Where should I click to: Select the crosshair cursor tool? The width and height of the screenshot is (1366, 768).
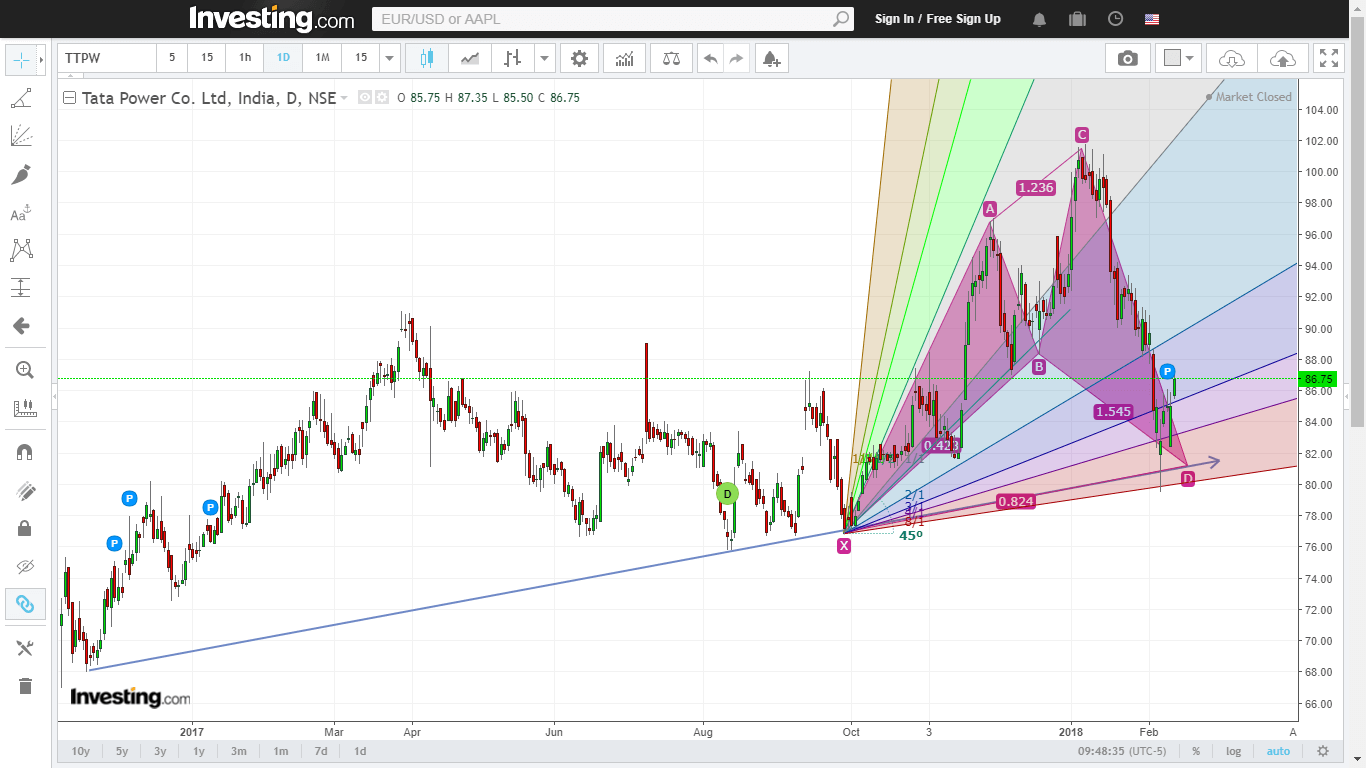click(x=20, y=60)
